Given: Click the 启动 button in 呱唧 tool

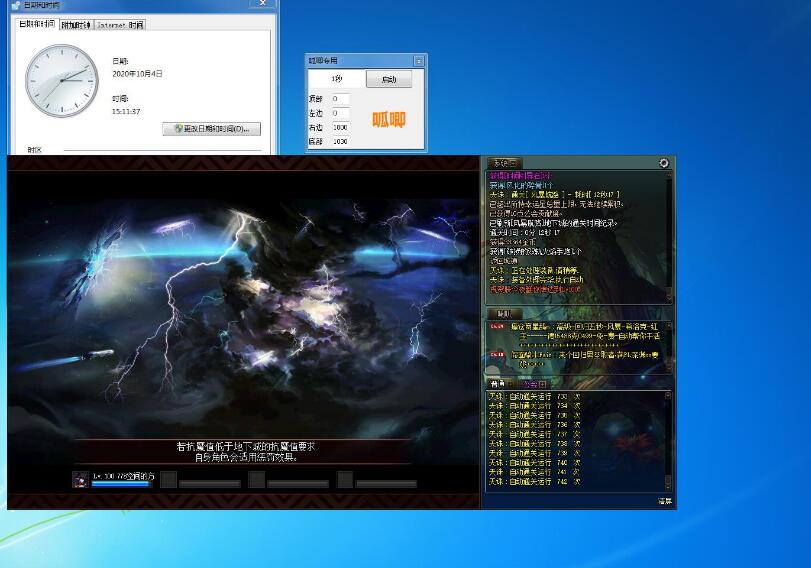Looking at the screenshot, I should pyautogui.click(x=389, y=79).
